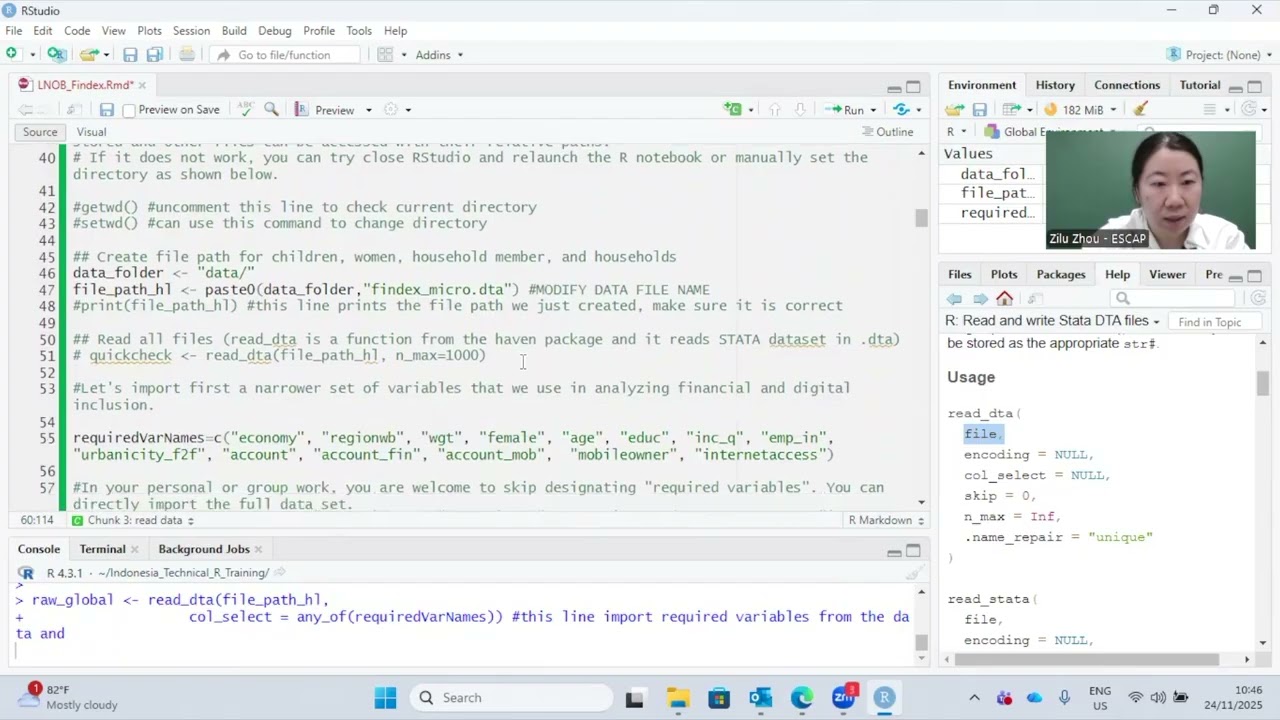The width and height of the screenshot is (1280, 720).
Task: Go back in Help history
Action: [955, 298]
